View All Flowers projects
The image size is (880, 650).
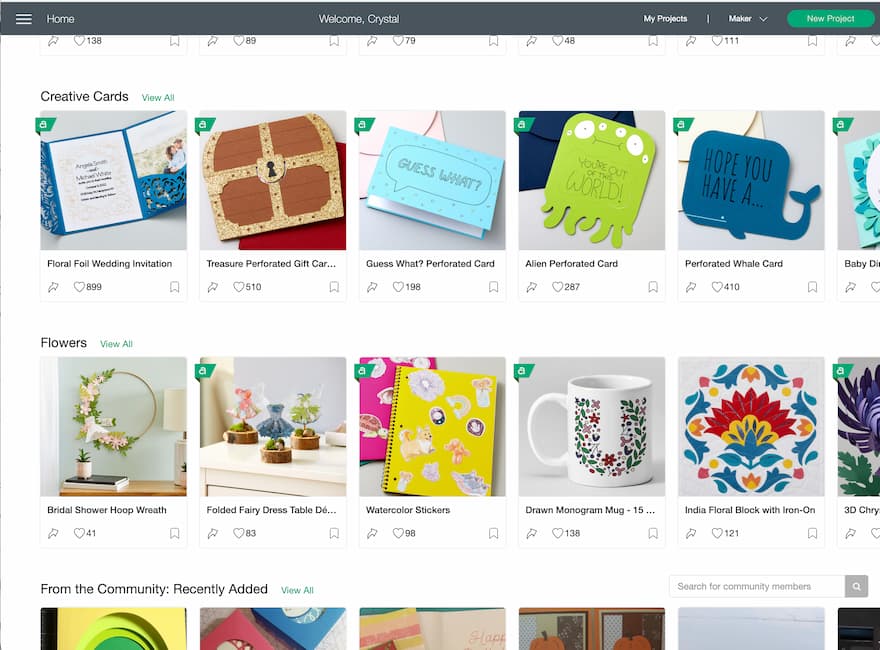[x=116, y=344]
